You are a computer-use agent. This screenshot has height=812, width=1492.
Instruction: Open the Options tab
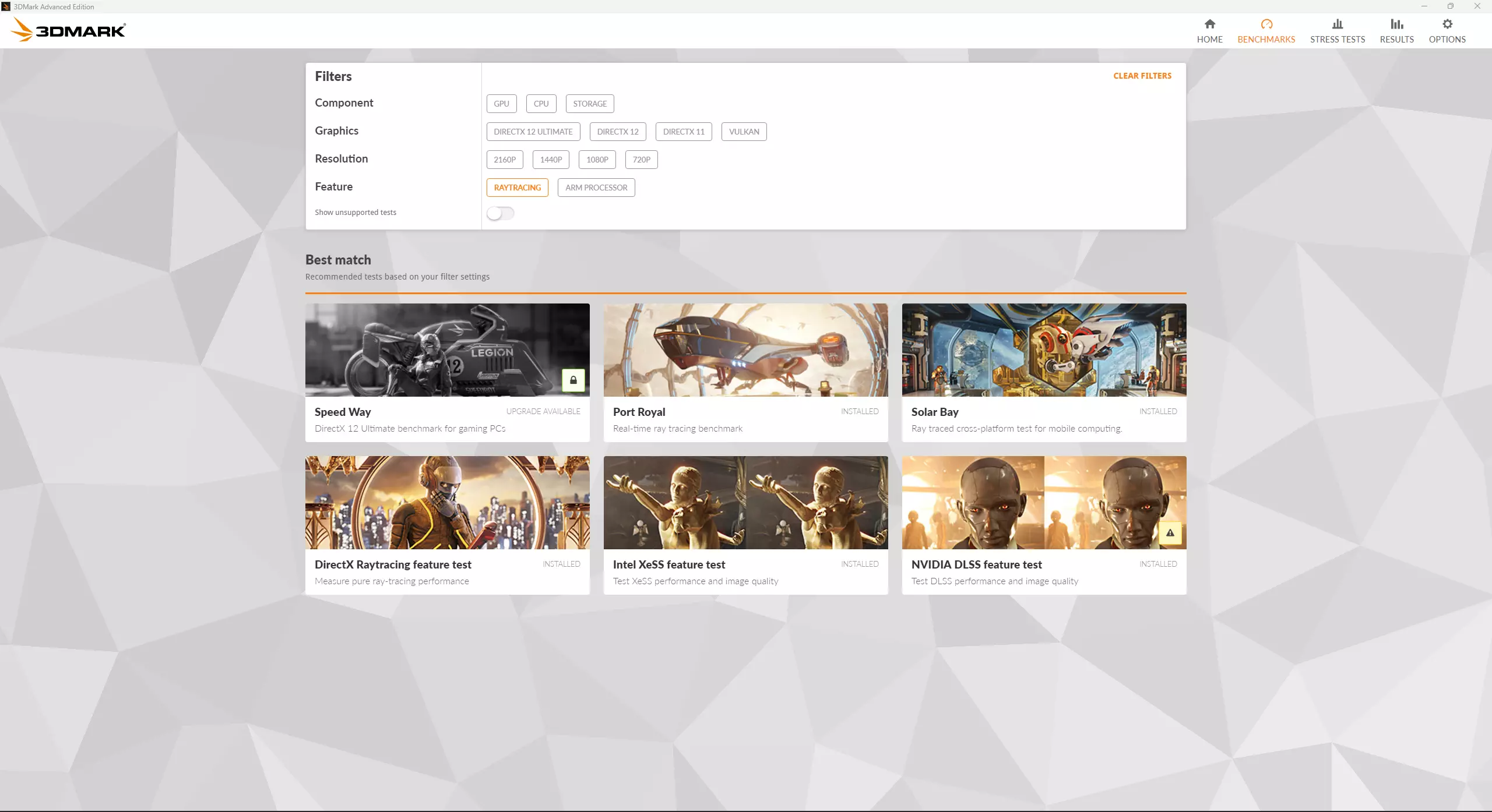pyautogui.click(x=1447, y=31)
